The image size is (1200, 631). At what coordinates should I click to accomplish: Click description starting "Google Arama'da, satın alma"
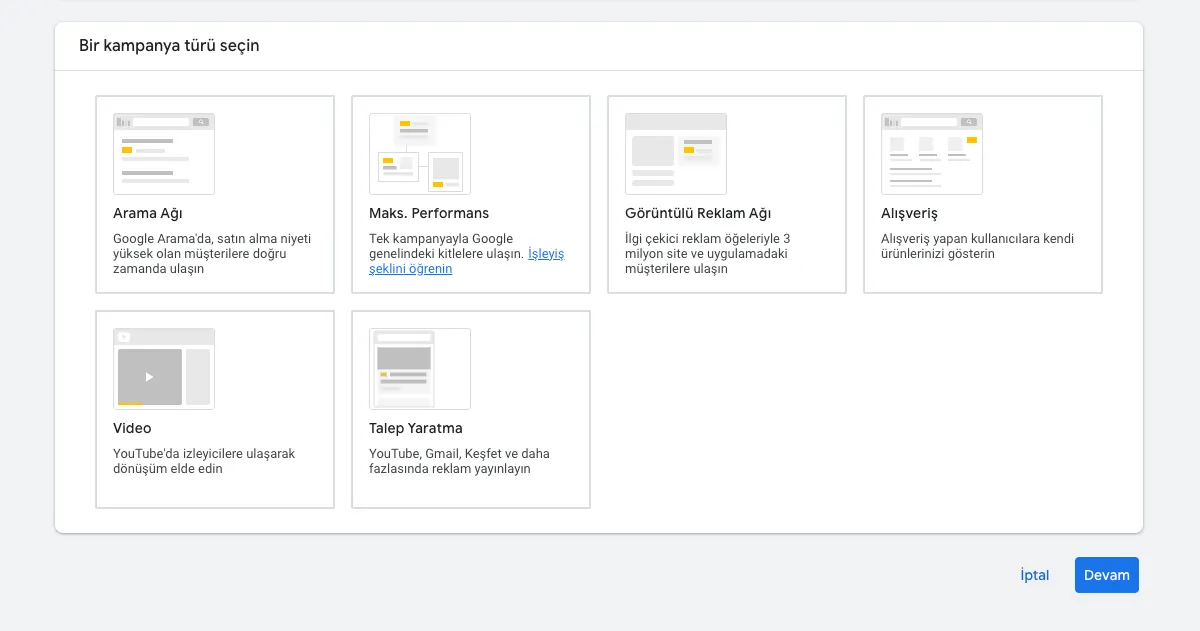212,254
